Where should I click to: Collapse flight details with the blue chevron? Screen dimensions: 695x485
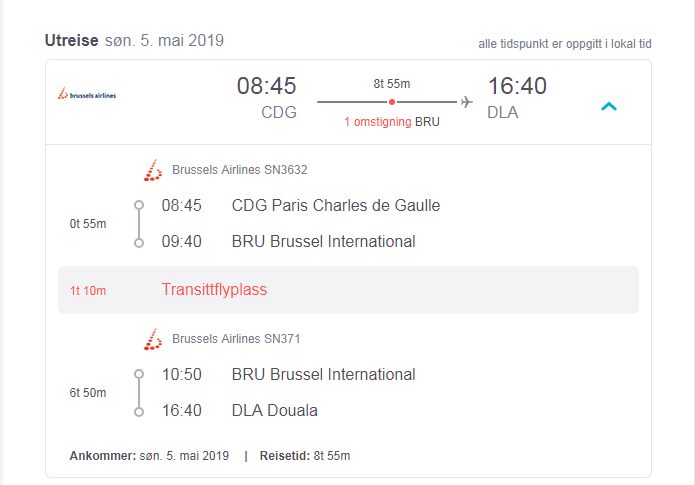(609, 106)
